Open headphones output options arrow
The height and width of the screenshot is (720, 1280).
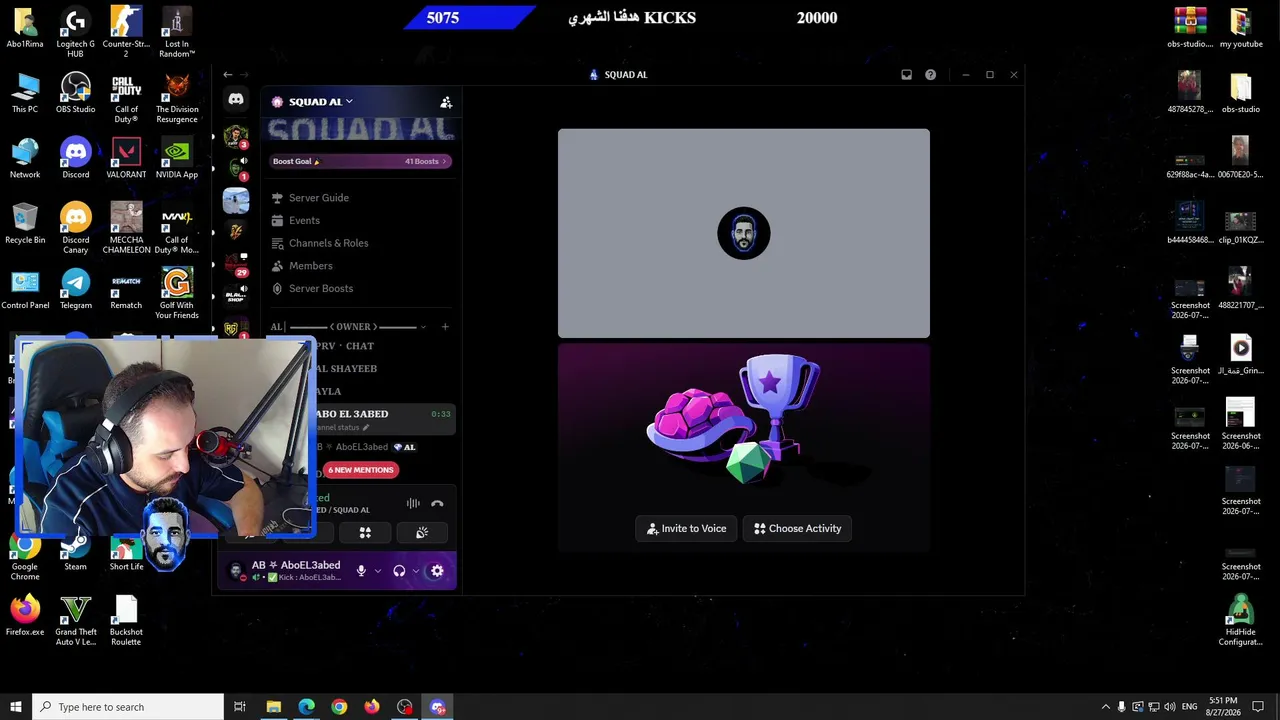point(415,571)
